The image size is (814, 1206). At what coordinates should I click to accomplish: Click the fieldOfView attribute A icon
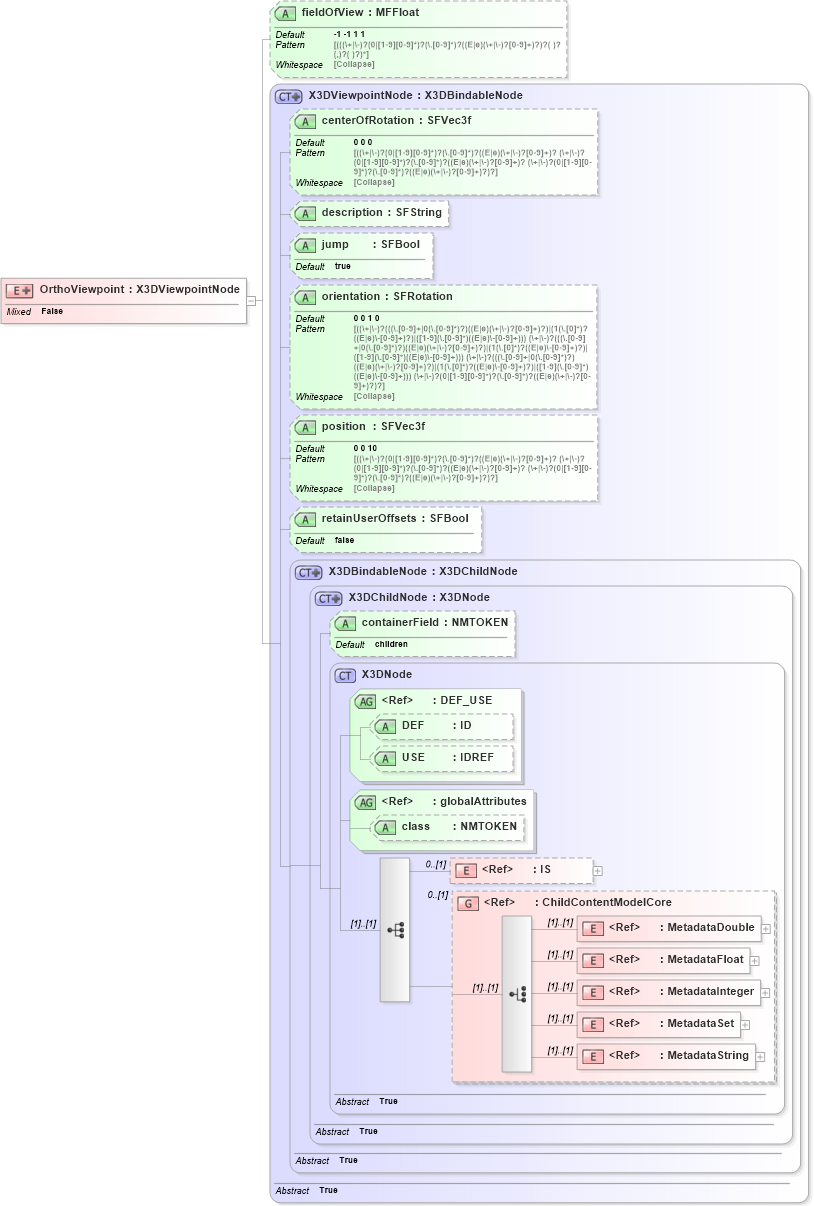pyautogui.click(x=286, y=14)
